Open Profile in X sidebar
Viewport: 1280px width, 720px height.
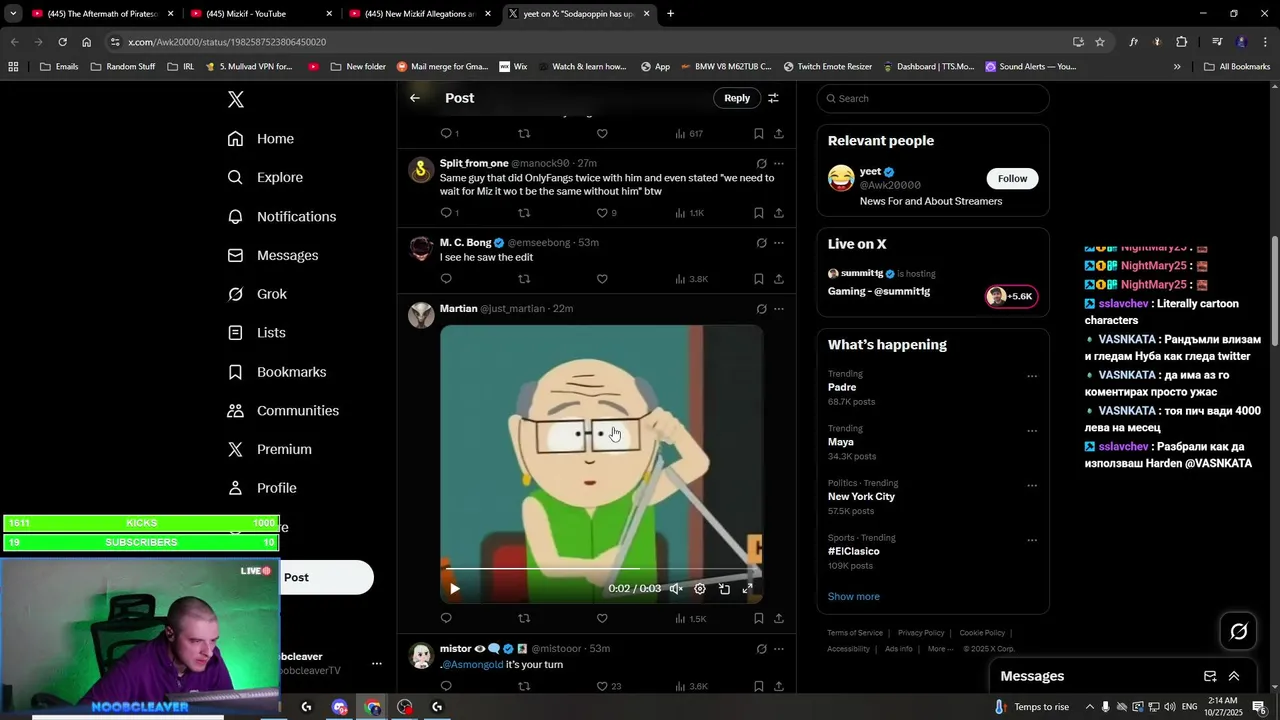tap(262, 488)
